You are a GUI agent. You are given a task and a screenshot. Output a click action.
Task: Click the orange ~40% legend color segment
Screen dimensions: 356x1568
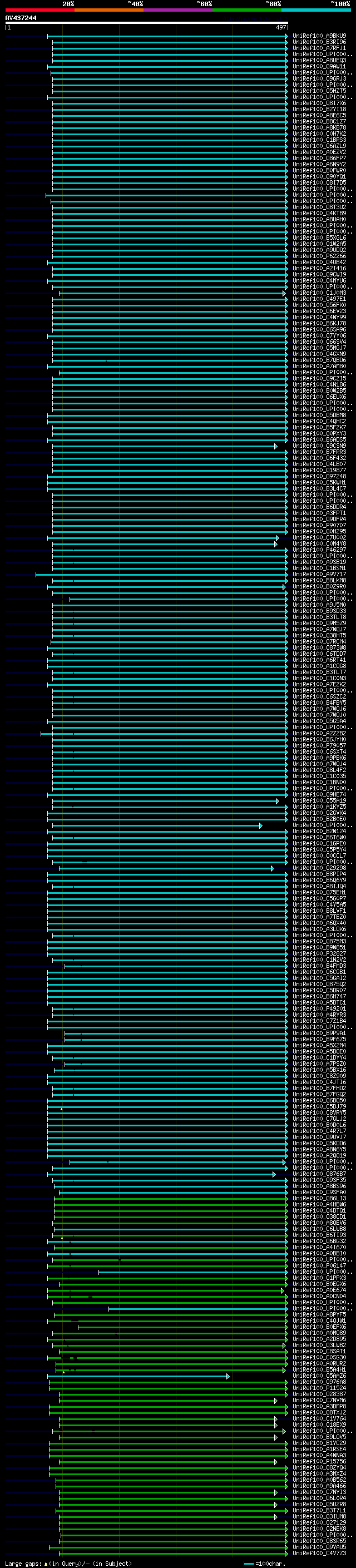click(109, 10)
